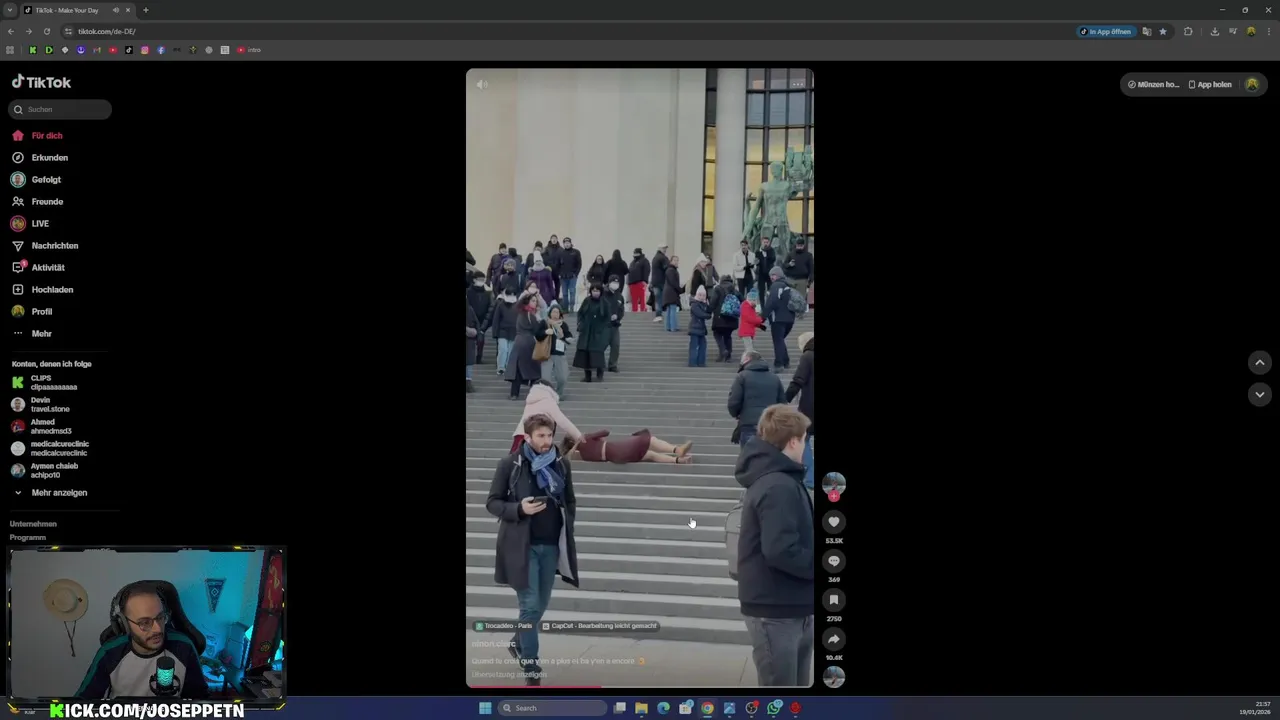This screenshot has width=1280, height=720.
Task: Select Für dich in the sidebar
Action: [38, 135]
